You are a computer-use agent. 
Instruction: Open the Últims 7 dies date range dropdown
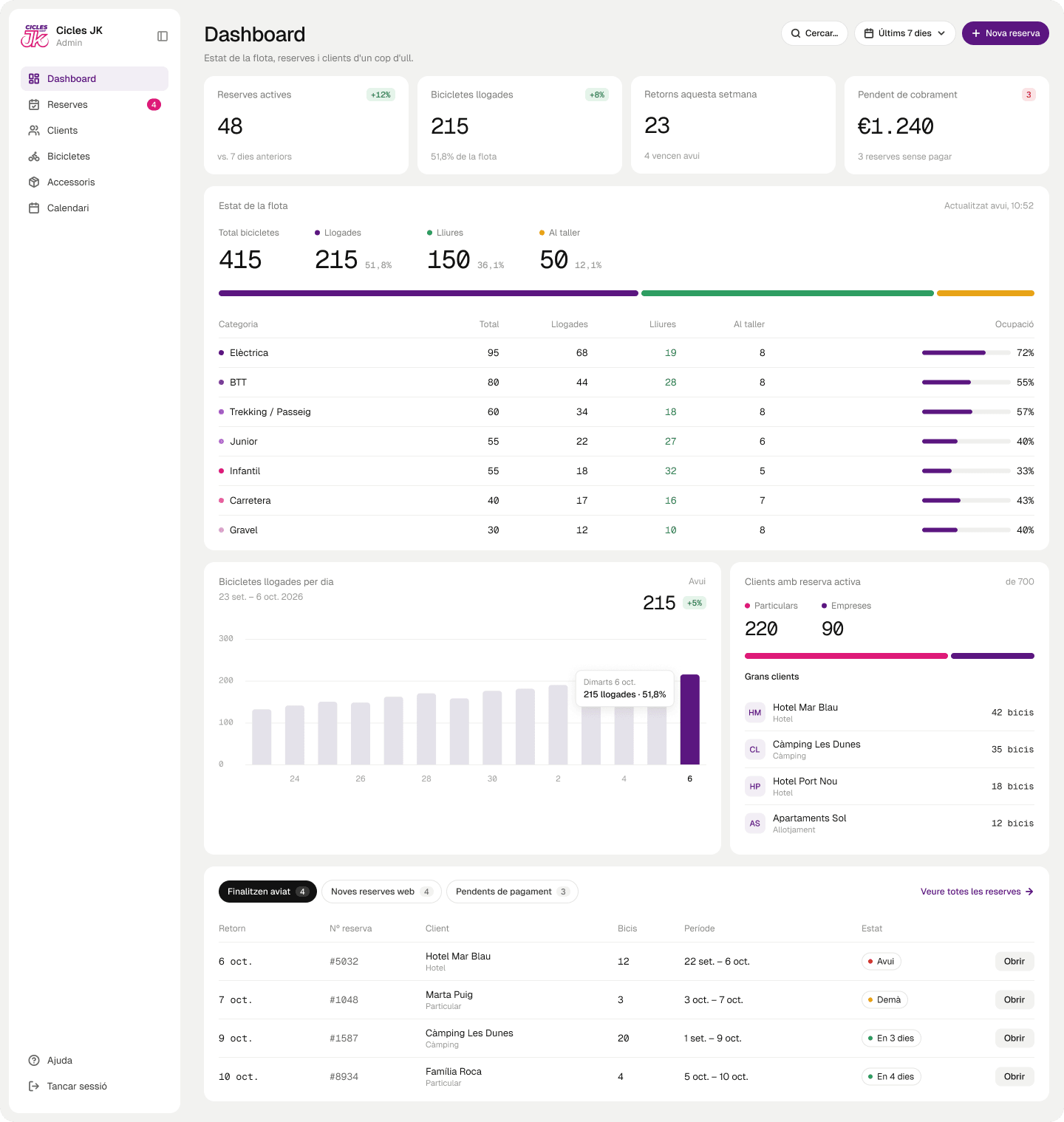905,33
